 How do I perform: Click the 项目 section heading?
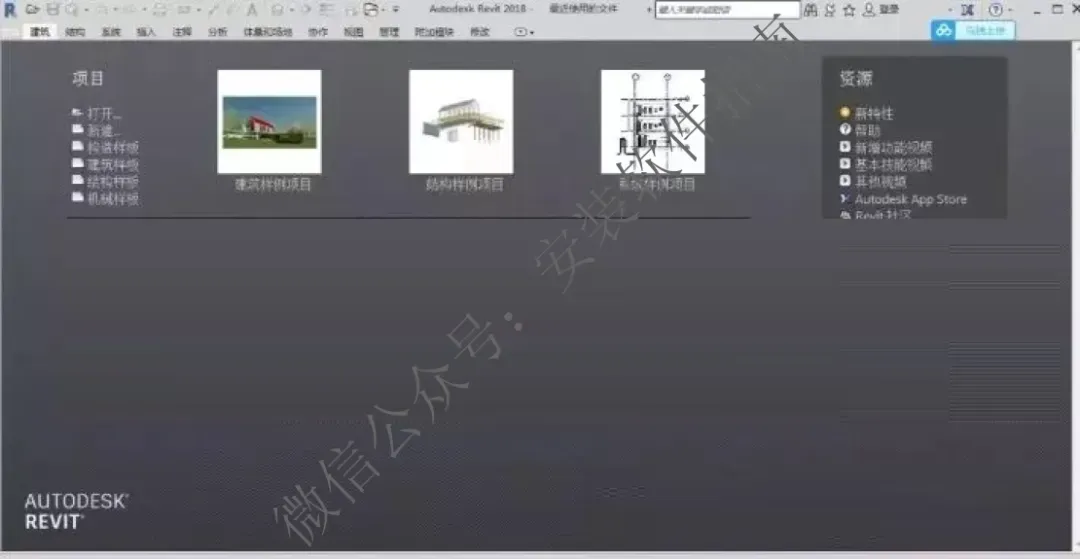coord(88,78)
